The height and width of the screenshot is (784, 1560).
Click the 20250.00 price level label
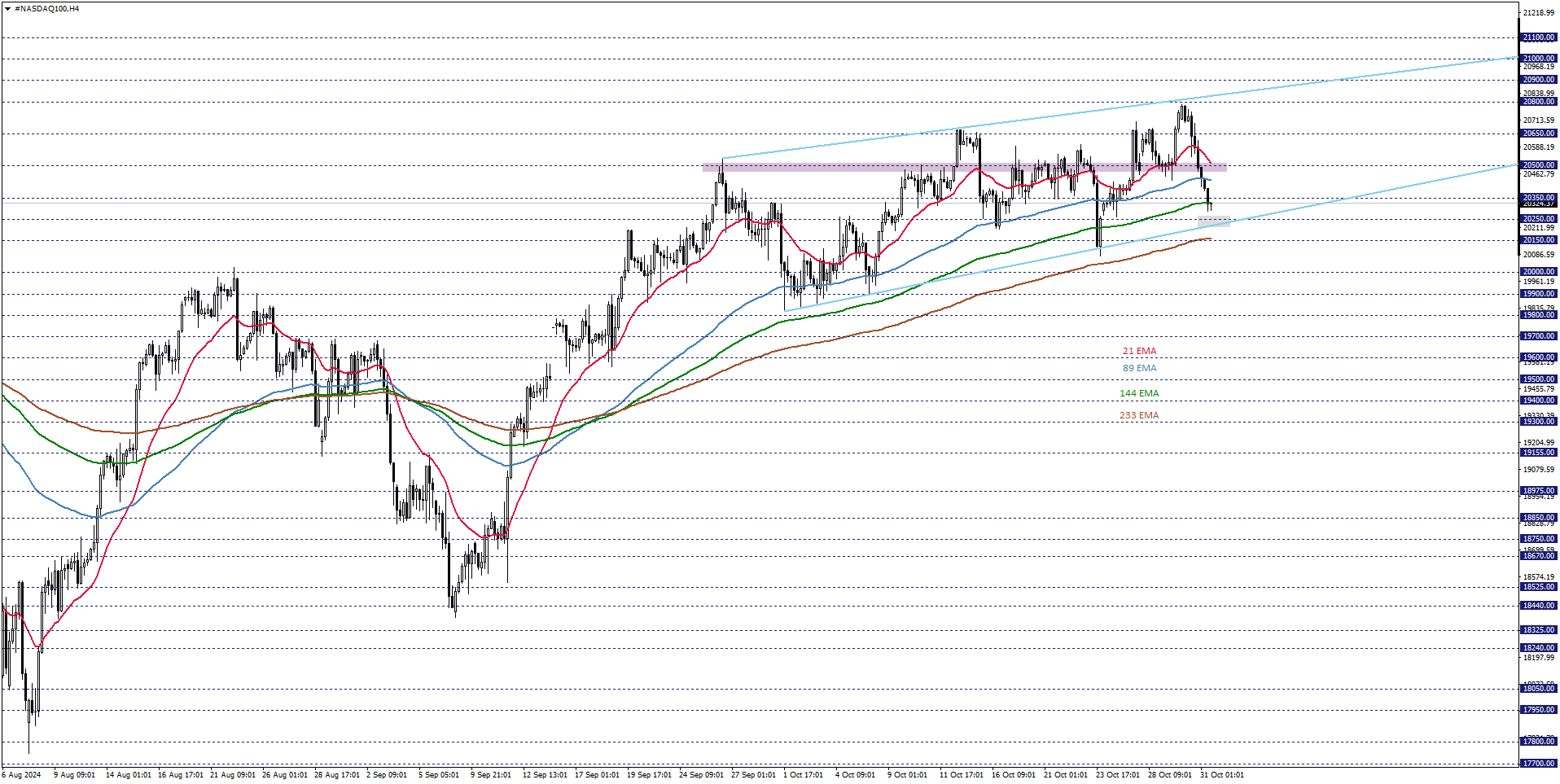click(x=1539, y=219)
